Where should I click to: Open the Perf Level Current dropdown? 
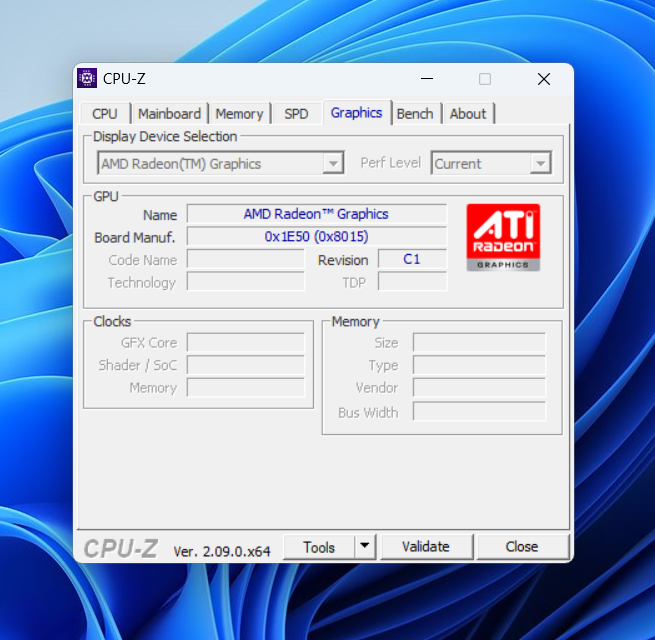(541, 163)
